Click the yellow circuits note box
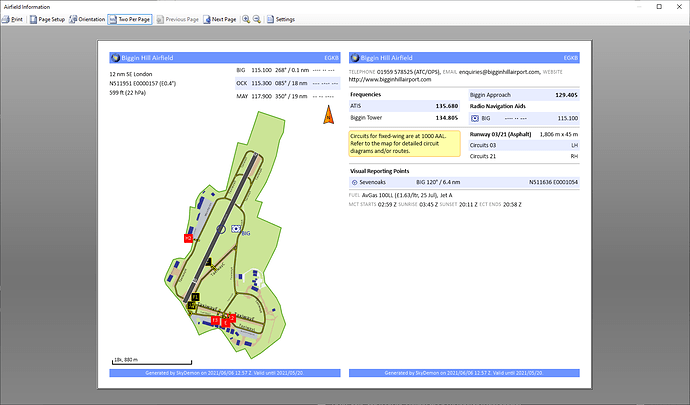The image size is (690, 405). 404,144
